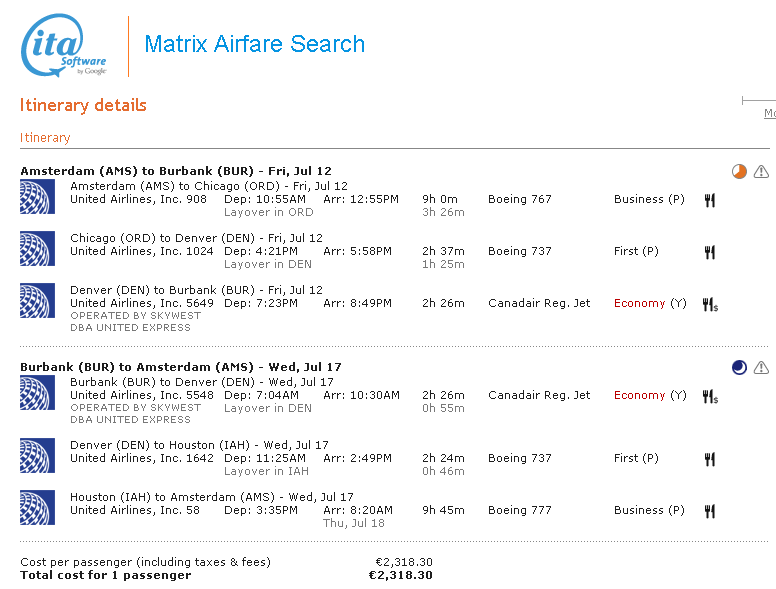Click the orange long-layover indicator icon
The width and height of the screenshot is (776, 589).
(x=739, y=172)
